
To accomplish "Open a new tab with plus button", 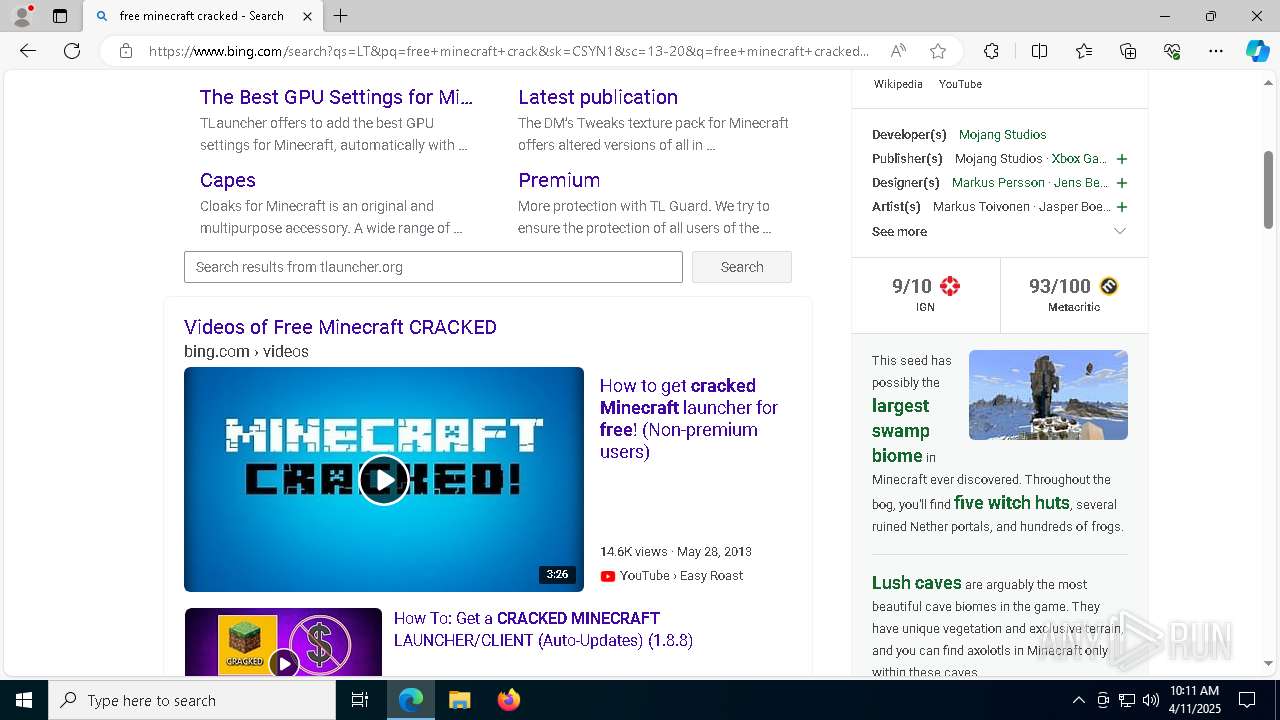I will click(341, 16).
